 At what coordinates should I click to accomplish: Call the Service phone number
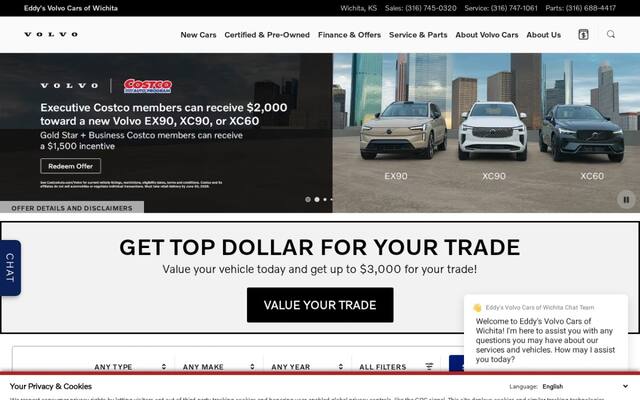click(x=501, y=8)
